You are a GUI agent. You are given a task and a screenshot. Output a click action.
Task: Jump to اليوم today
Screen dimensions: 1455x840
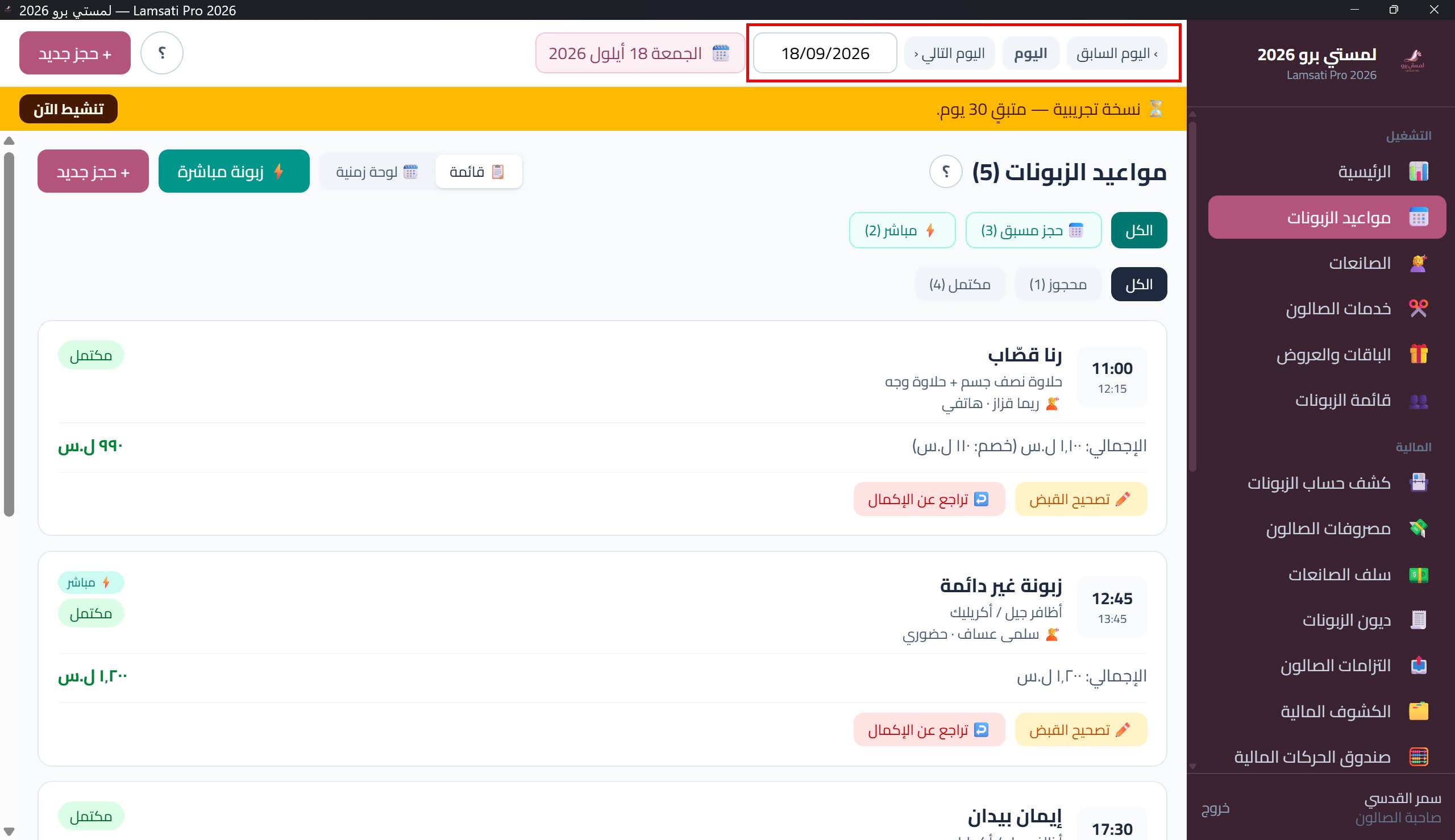[1030, 53]
